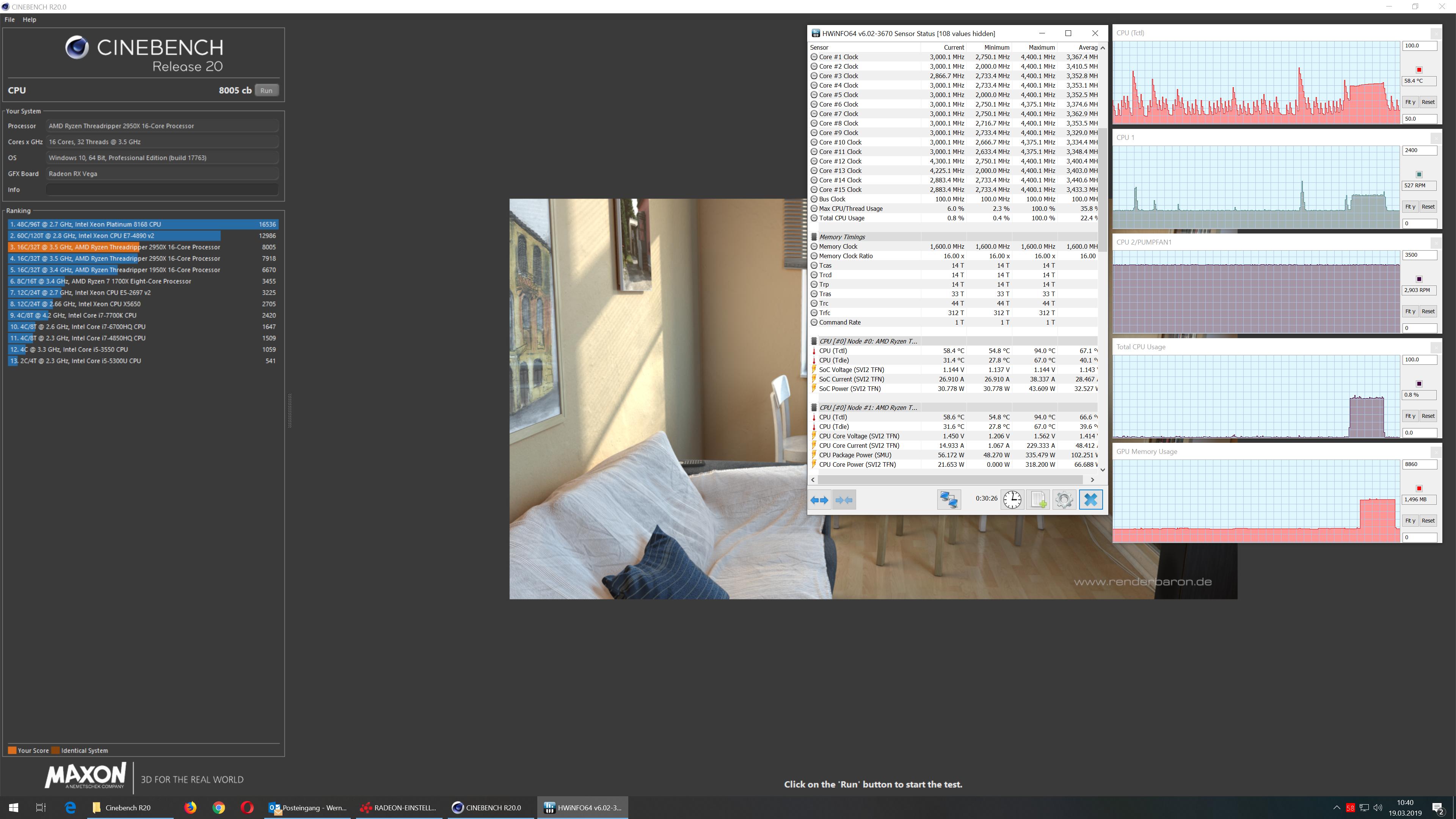Open the File menu
1456x819 pixels.
point(9,19)
